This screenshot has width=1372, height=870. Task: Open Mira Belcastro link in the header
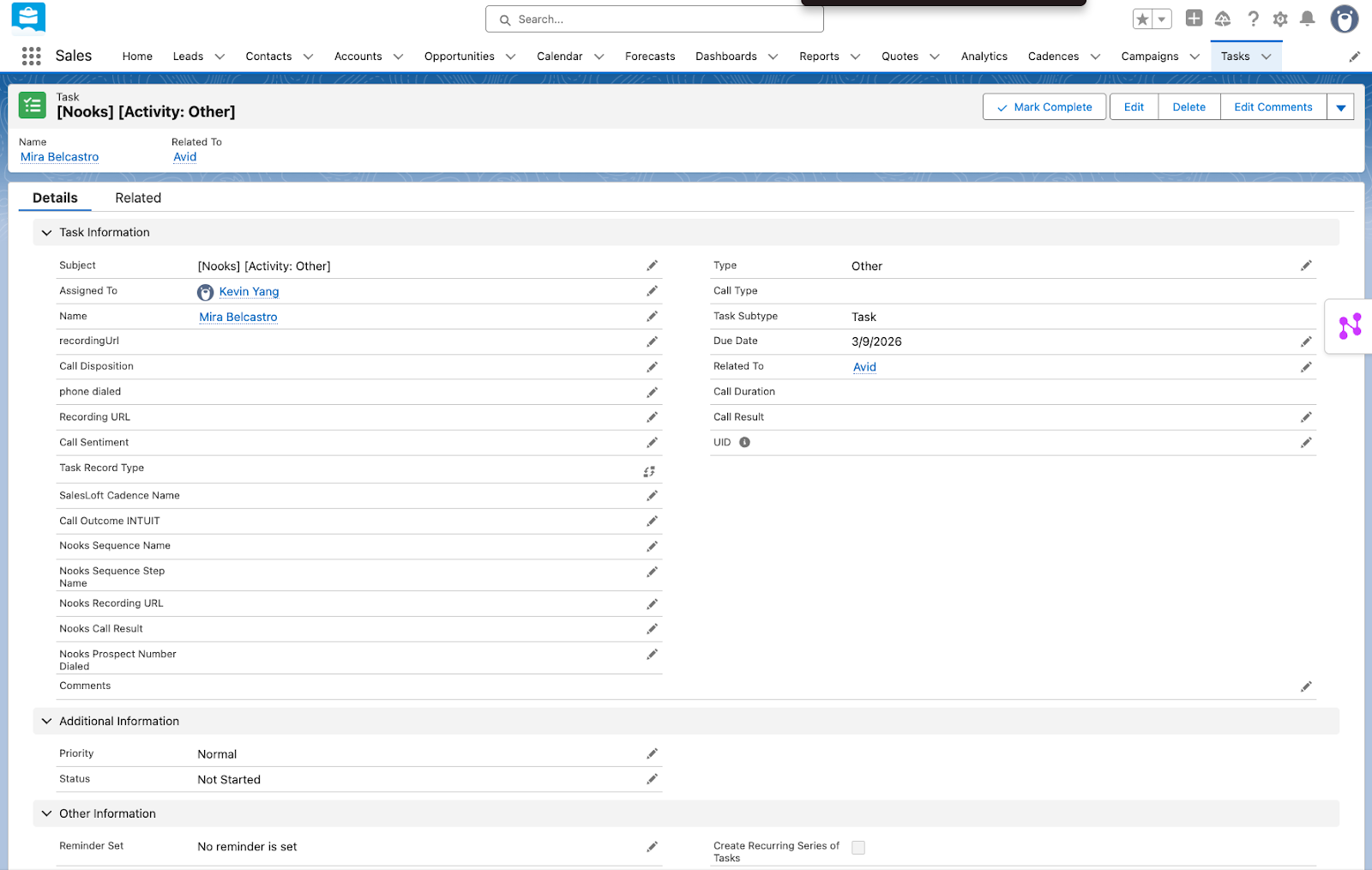60,157
